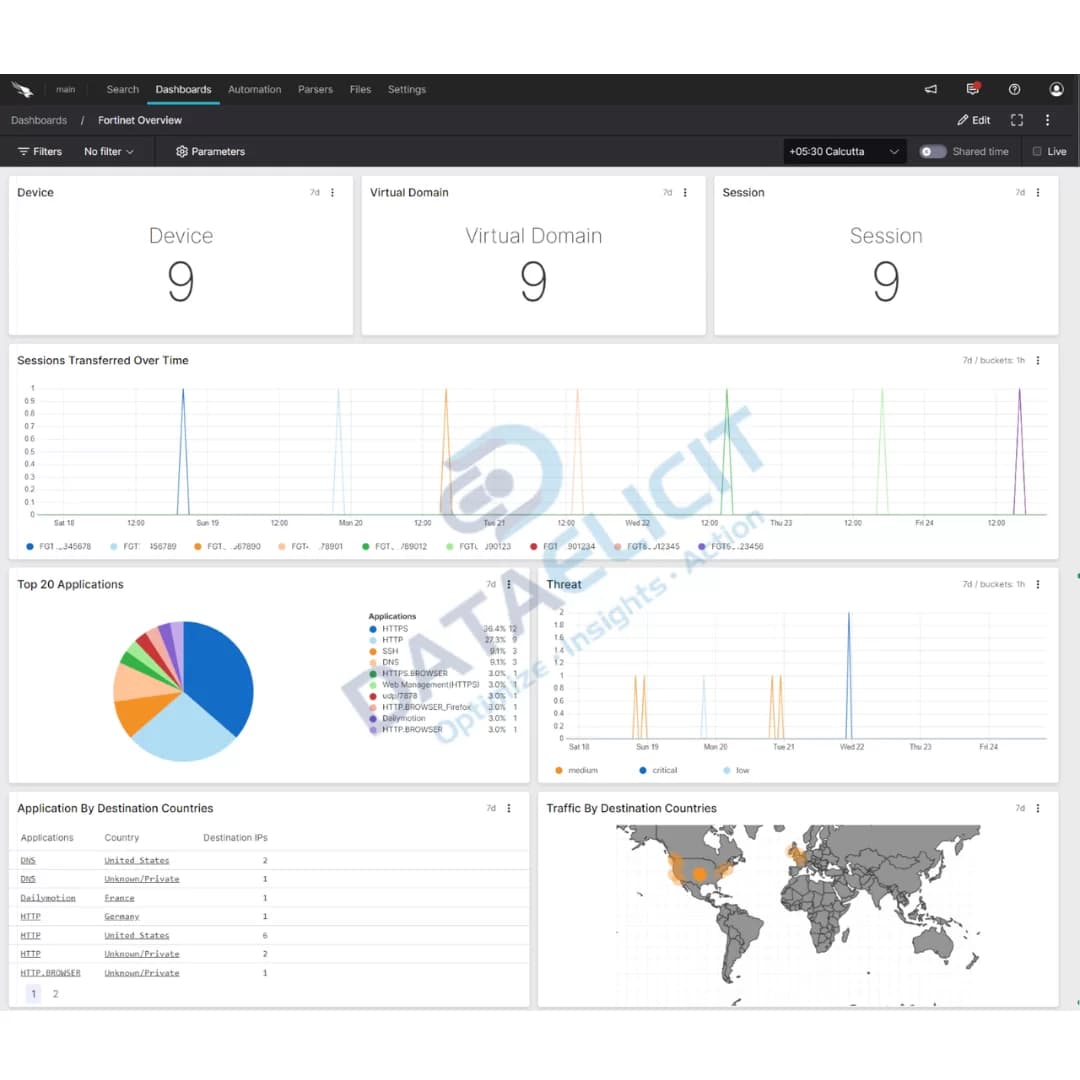1080x1080 pixels.
Task: Open the user account icon
Action: (1056, 90)
